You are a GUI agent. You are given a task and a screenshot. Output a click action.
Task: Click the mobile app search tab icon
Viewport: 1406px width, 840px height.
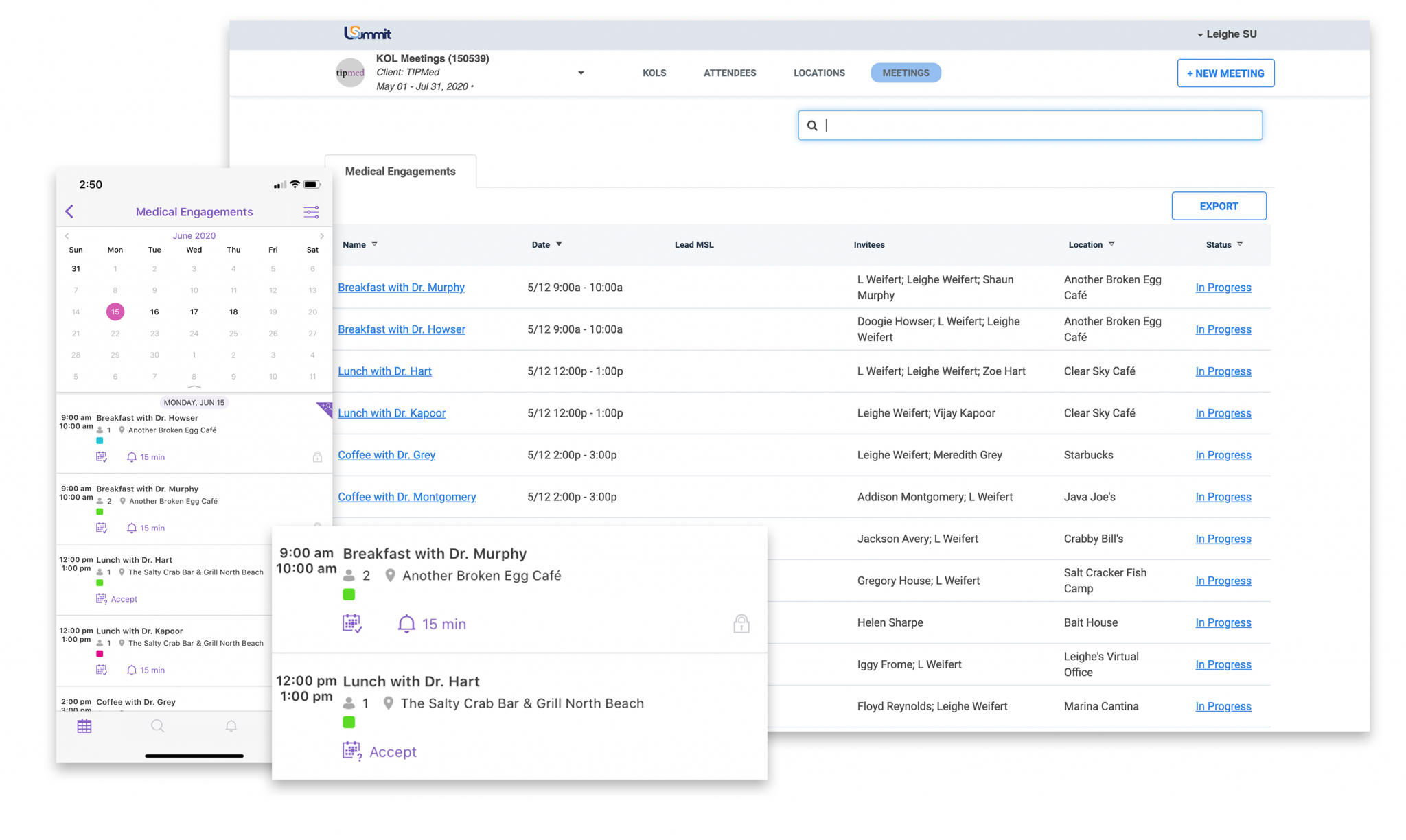157,726
